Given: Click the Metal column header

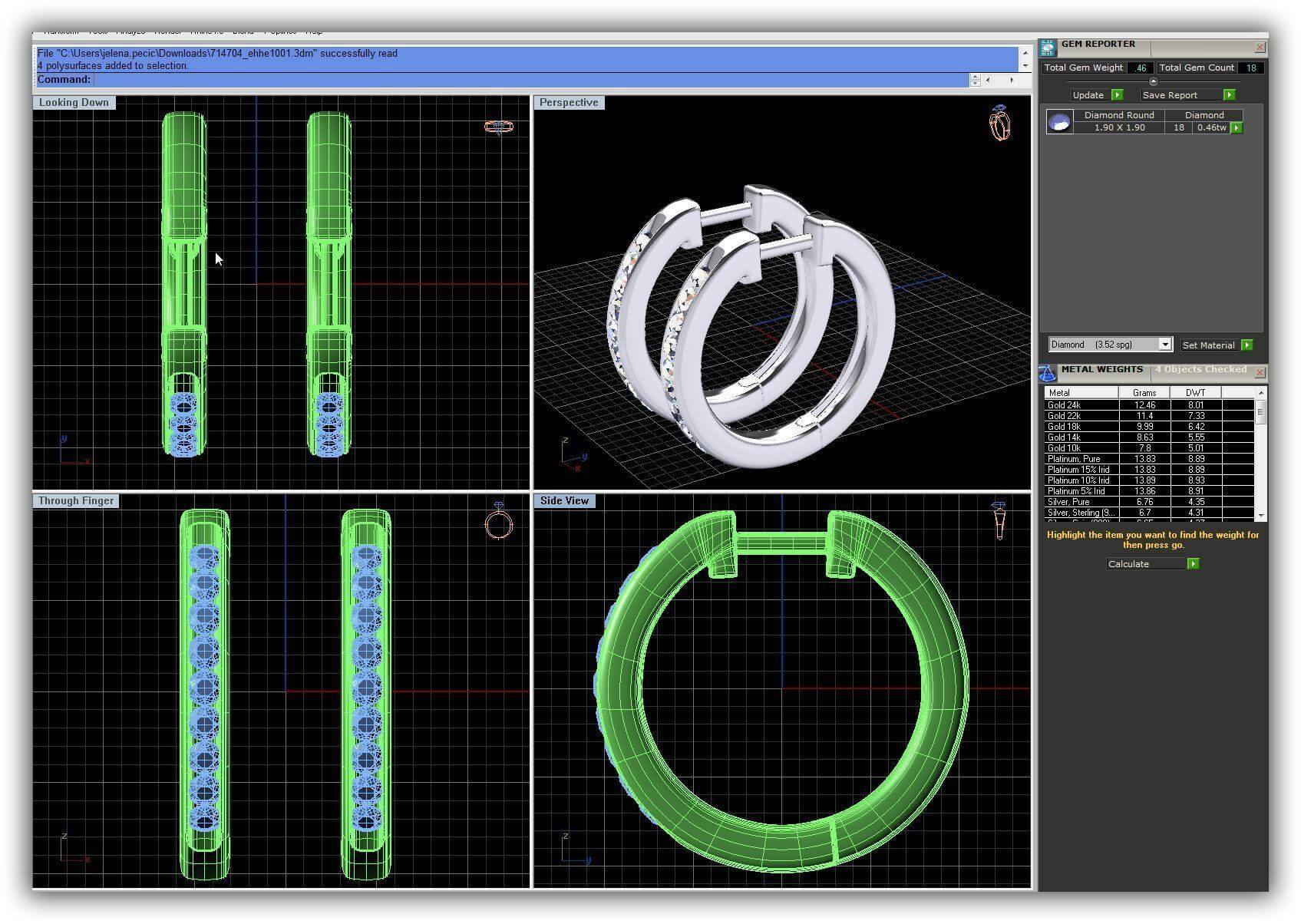Looking at the screenshot, I should 1081,393.
